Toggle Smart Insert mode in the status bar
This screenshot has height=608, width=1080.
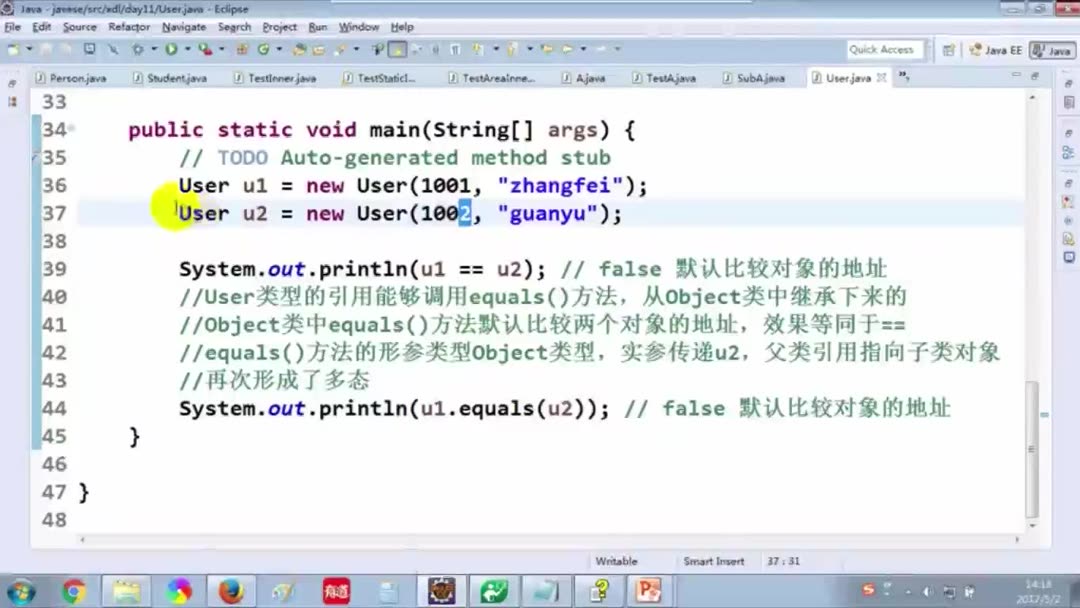coord(714,561)
